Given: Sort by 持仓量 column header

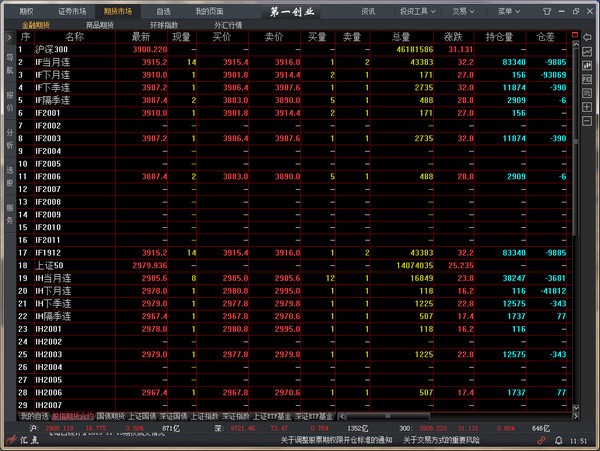Looking at the screenshot, I should pyautogui.click(x=499, y=37).
